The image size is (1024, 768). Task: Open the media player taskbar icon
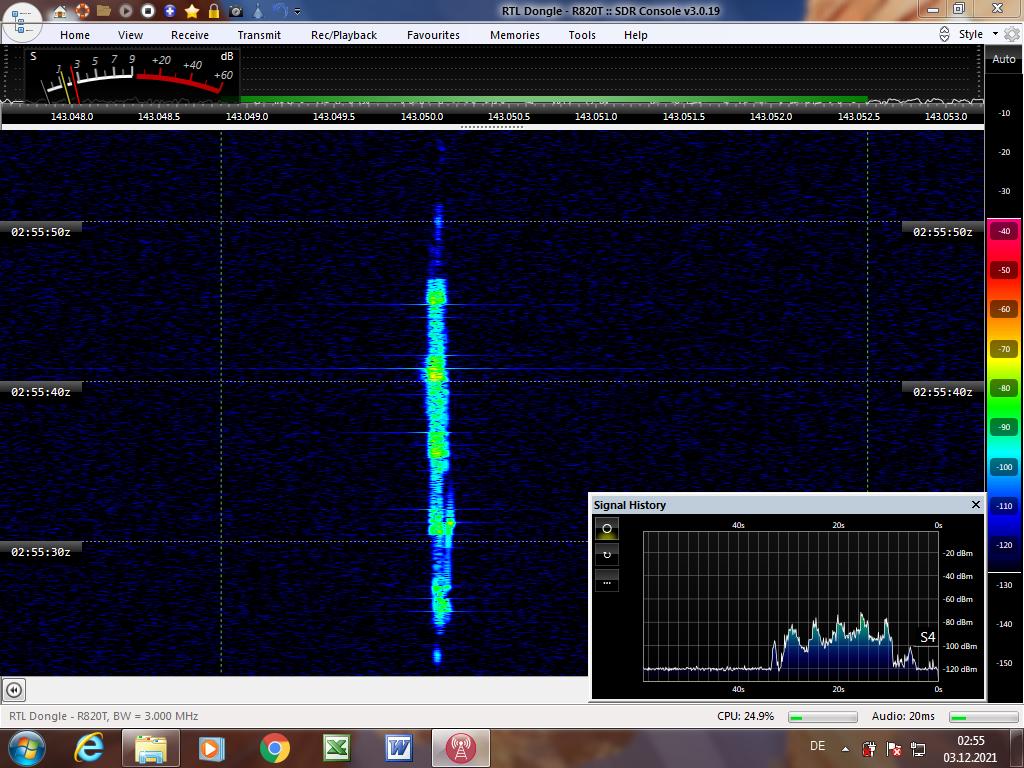tap(212, 748)
